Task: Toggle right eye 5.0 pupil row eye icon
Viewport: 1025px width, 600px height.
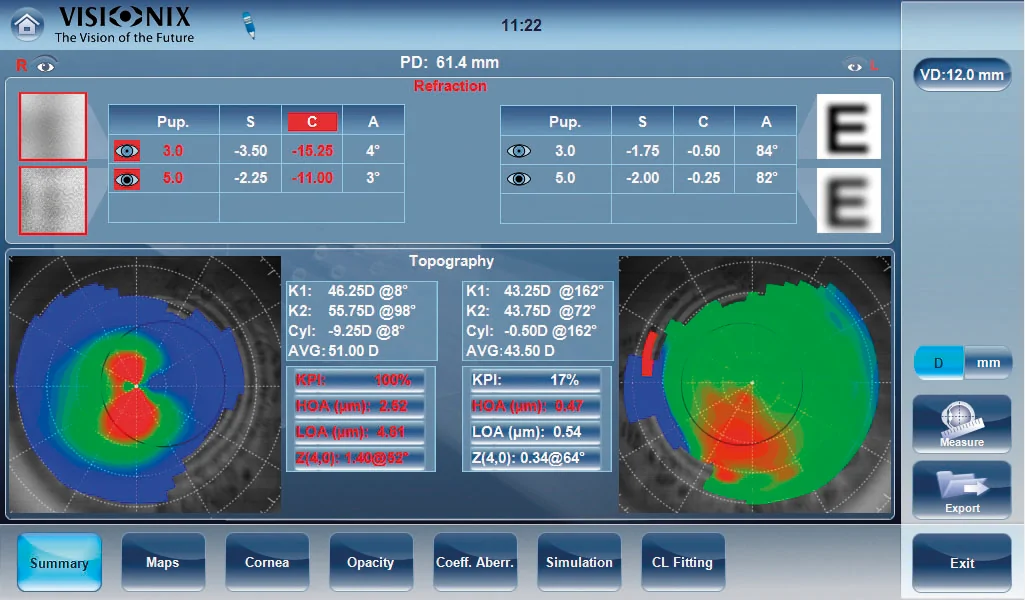Action: (127, 179)
